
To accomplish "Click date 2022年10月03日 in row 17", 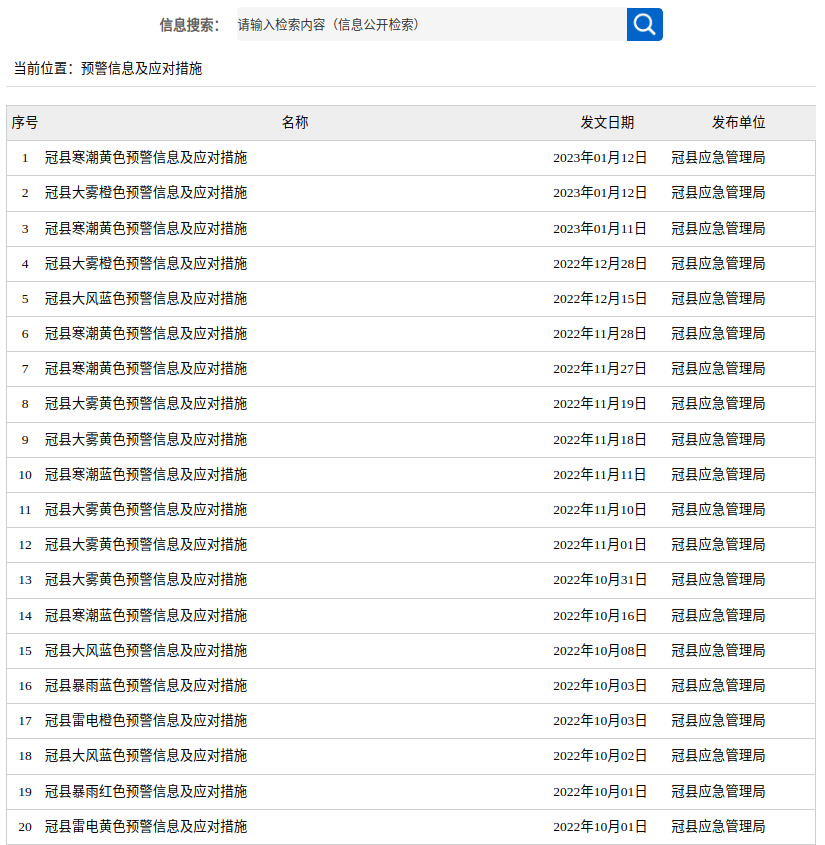I will click(x=600, y=721).
